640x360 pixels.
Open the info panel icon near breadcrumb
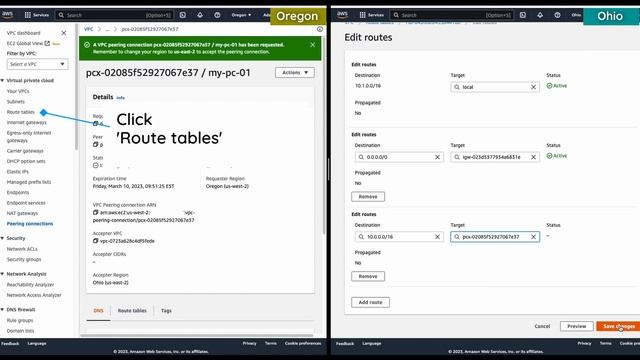point(320,29)
